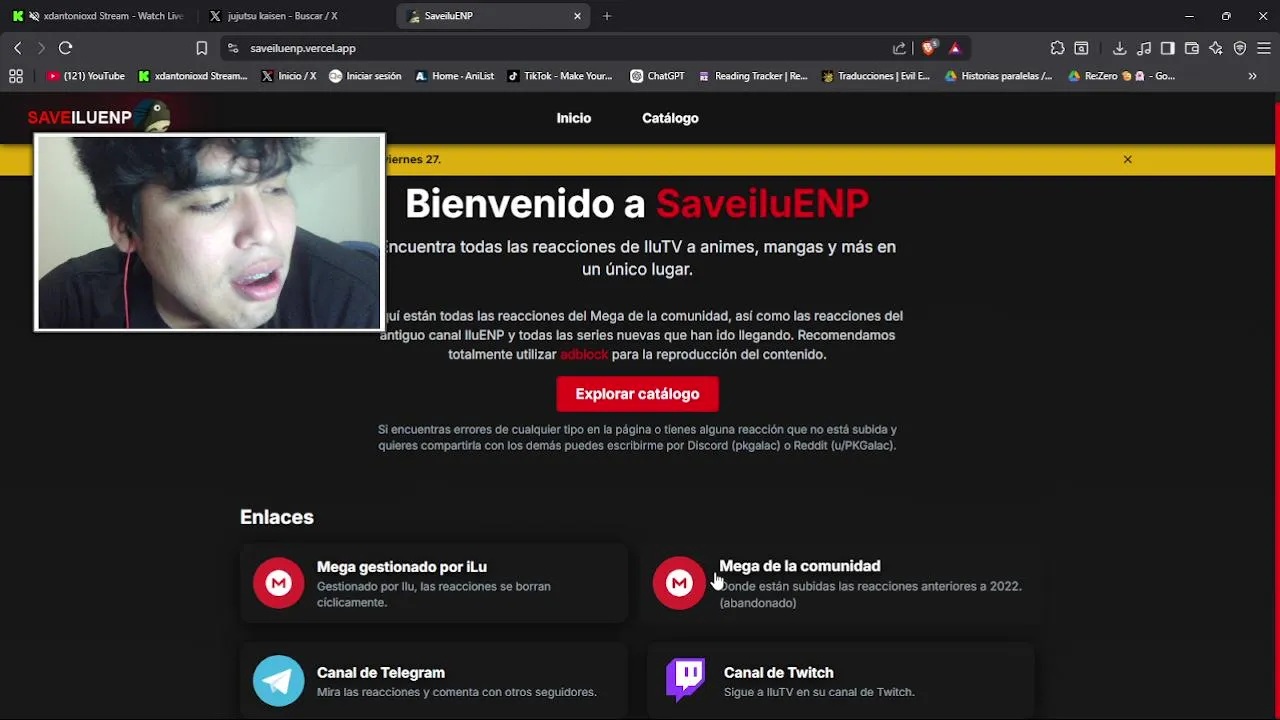Reload the page with the refresh icon
1280x720 pixels.
click(x=66, y=48)
